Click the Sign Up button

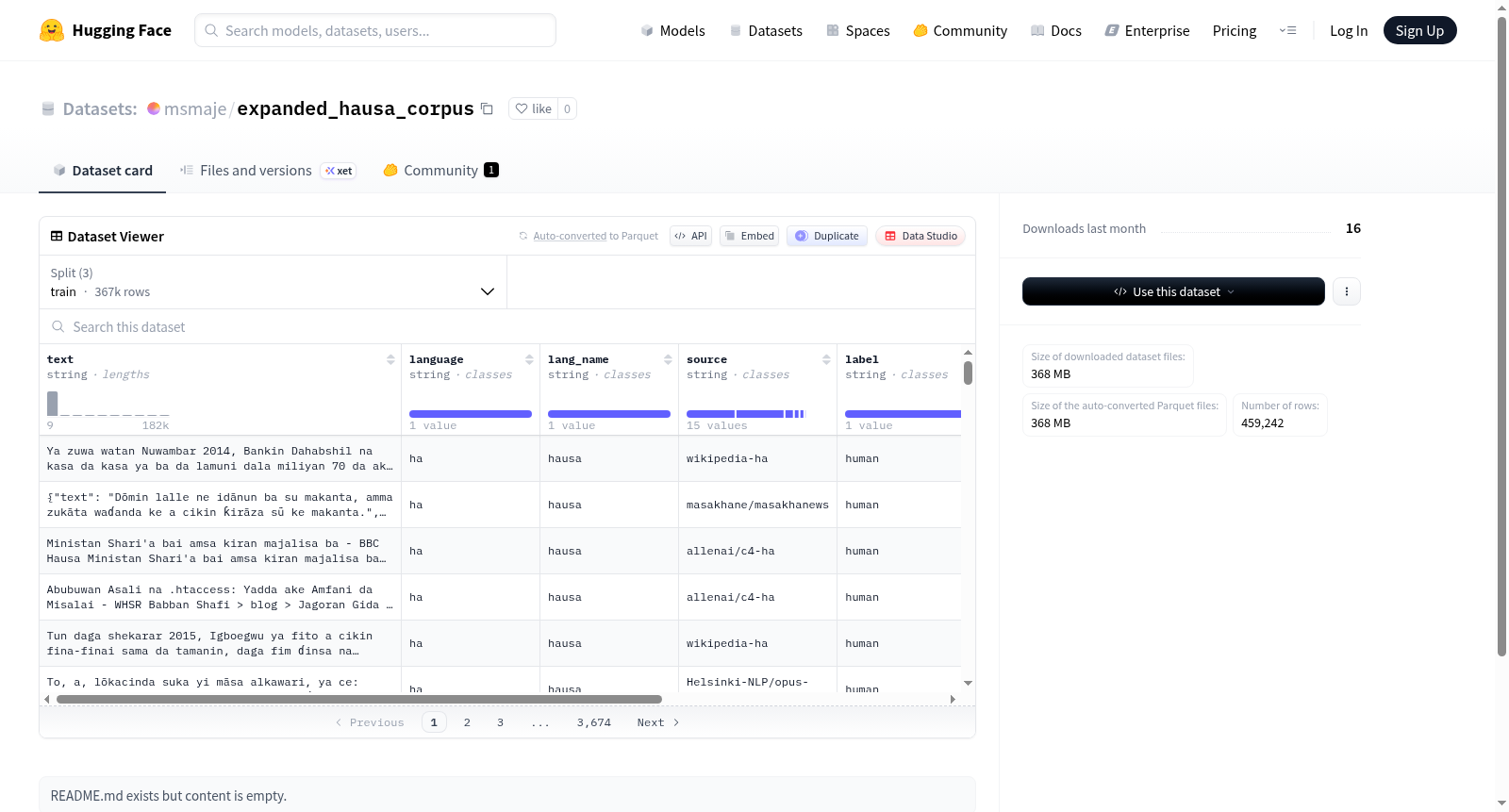pyautogui.click(x=1419, y=30)
